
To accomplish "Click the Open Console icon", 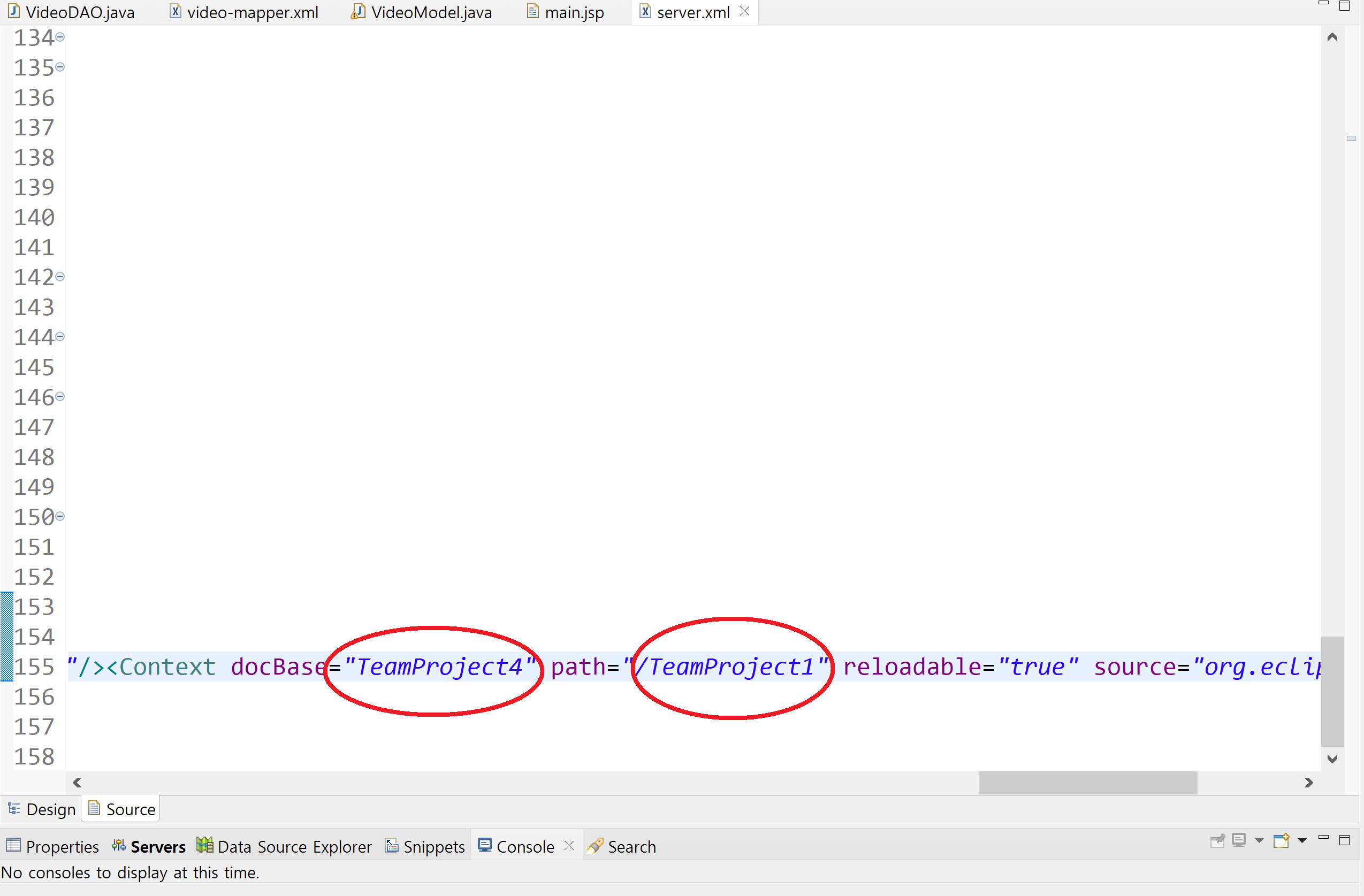I will tap(1281, 840).
